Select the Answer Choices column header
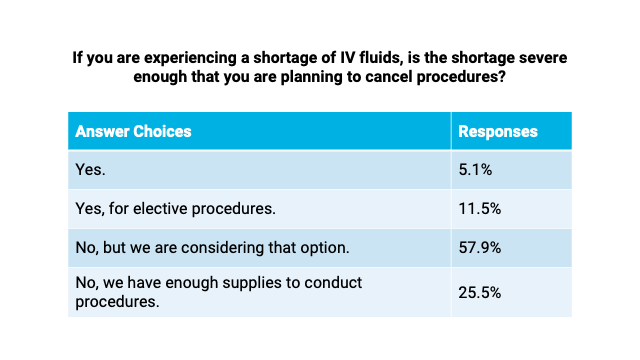640x360 pixels. 259,131
